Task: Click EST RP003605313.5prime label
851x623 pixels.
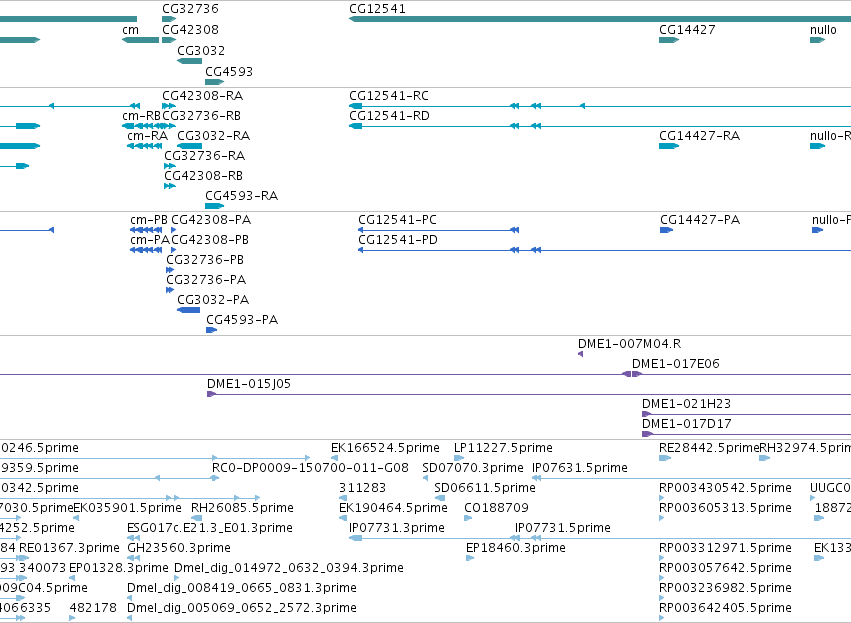Action: (x=725, y=508)
